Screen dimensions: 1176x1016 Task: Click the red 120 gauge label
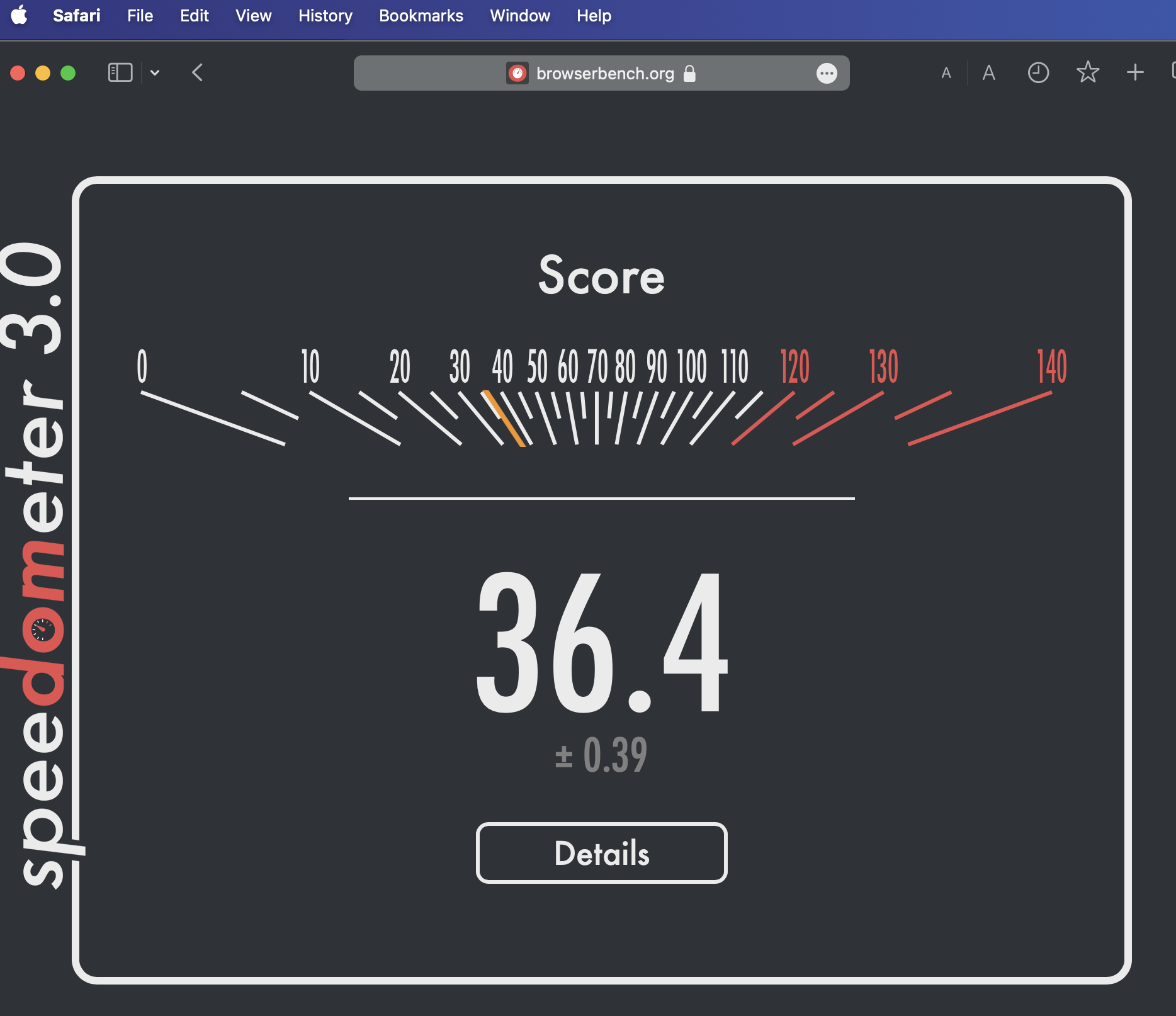794,366
